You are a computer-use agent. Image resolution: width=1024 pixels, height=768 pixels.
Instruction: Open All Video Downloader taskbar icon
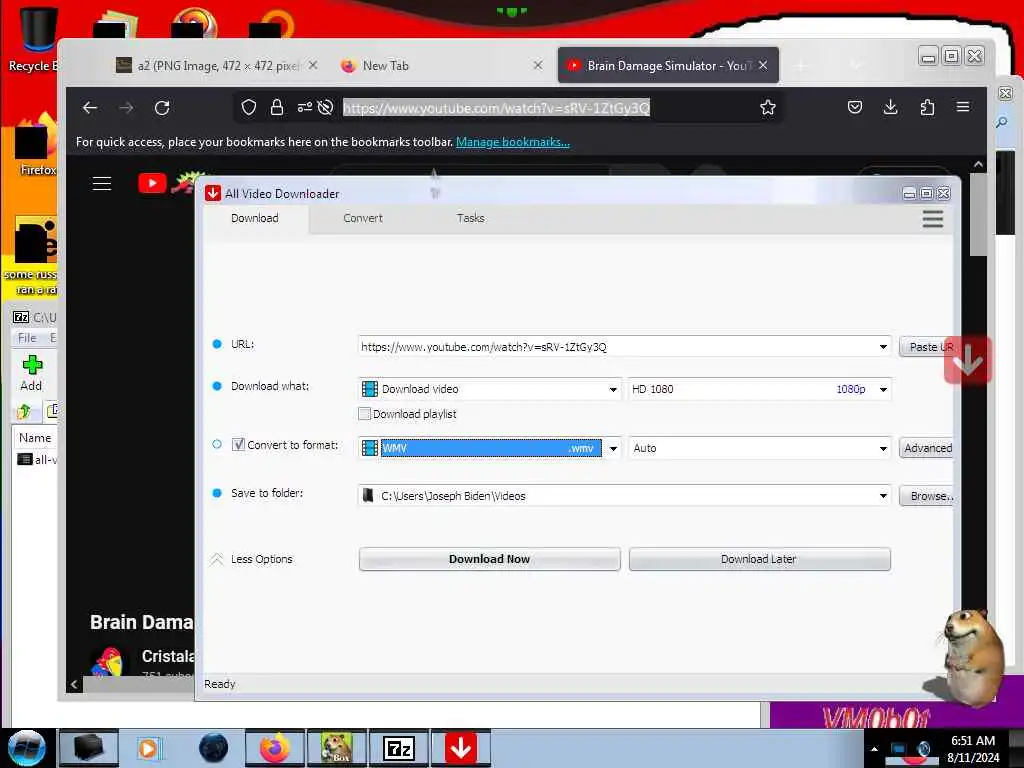pyautogui.click(x=460, y=748)
